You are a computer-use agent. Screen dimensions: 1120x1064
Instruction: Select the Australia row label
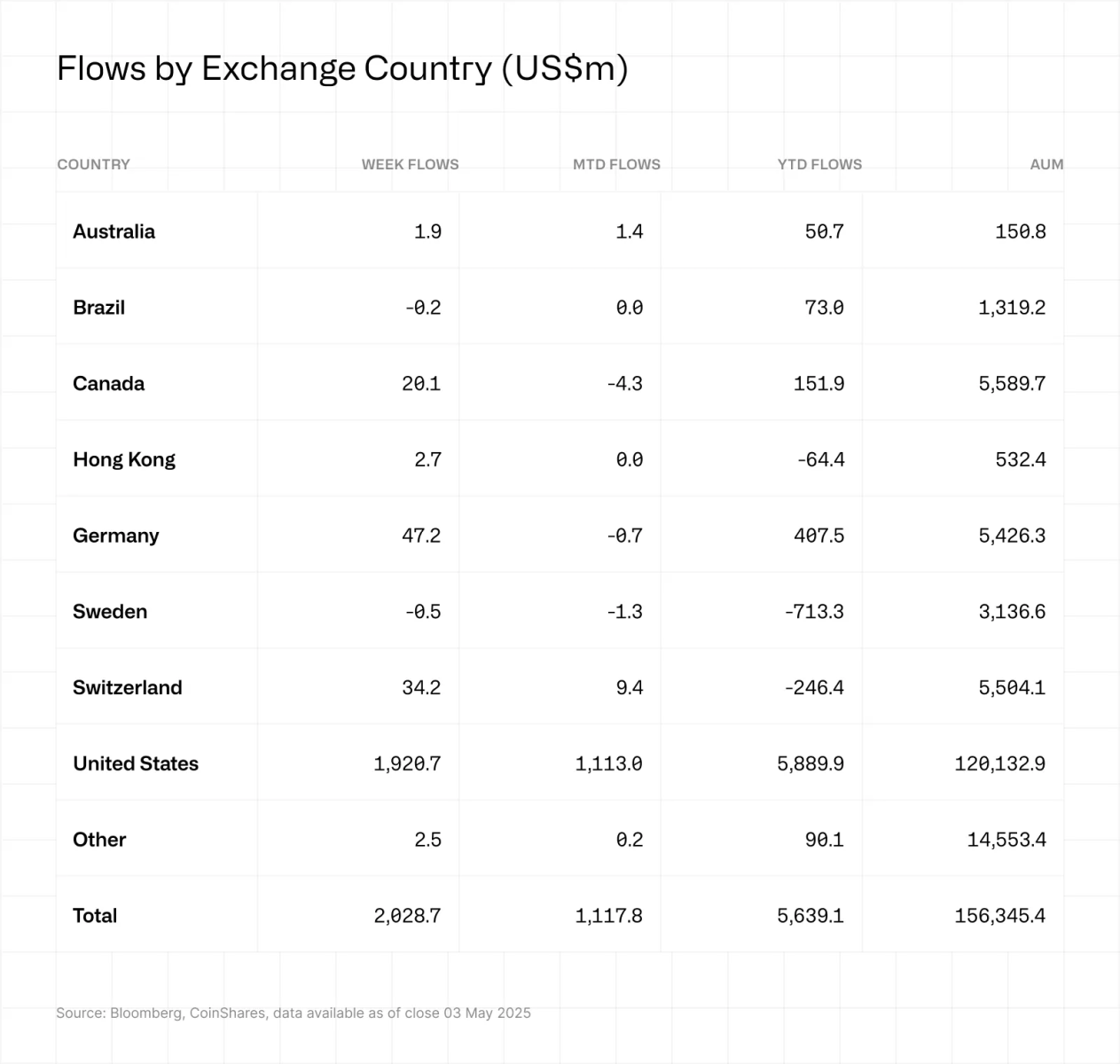(x=114, y=231)
